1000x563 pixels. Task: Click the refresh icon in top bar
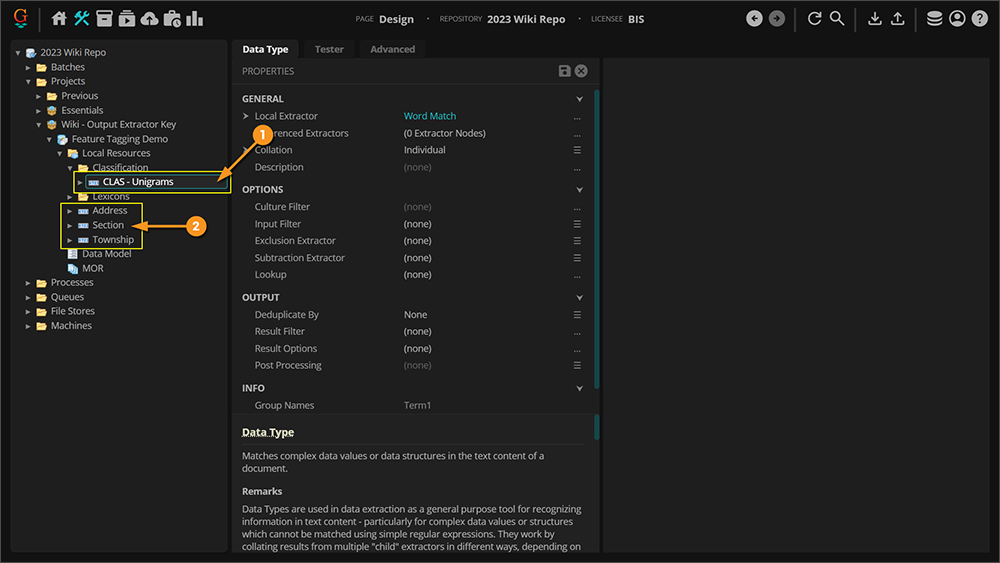pos(814,18)
